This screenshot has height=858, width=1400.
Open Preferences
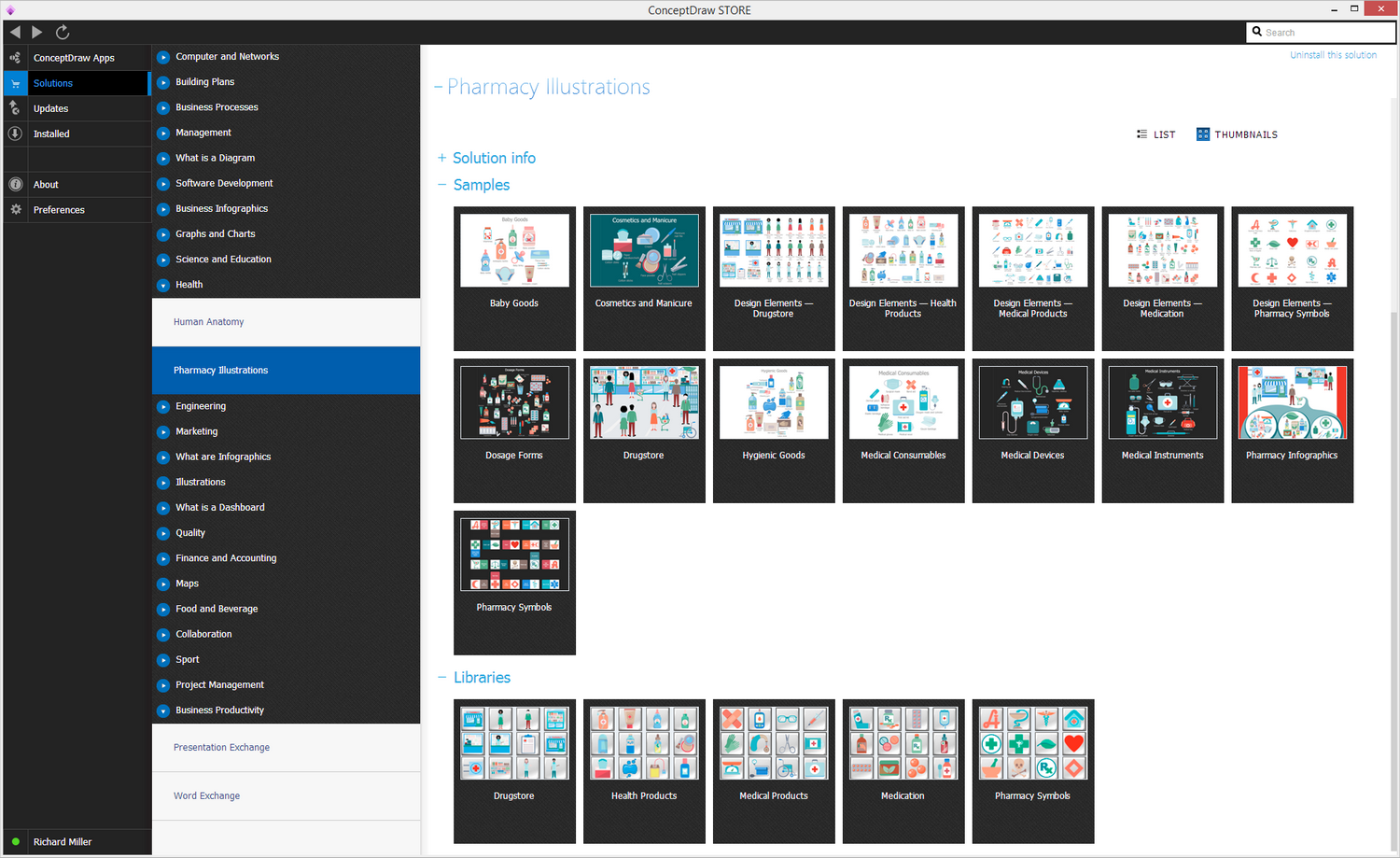[59, 209]
